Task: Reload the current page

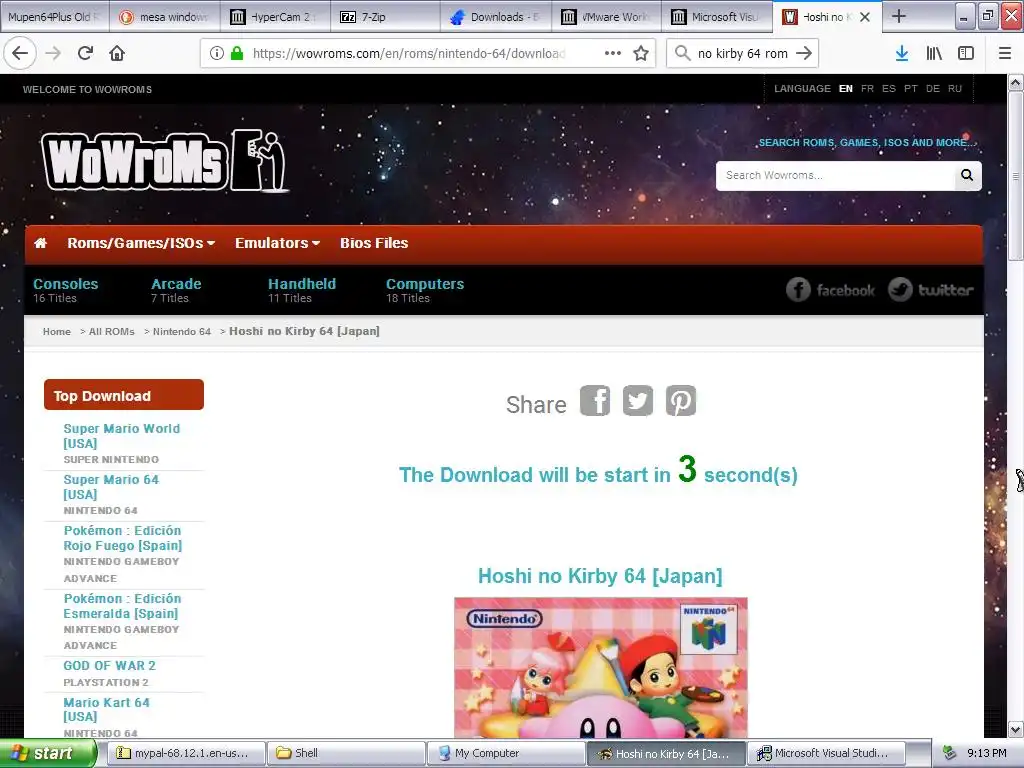Action: (x=85, y=54)
